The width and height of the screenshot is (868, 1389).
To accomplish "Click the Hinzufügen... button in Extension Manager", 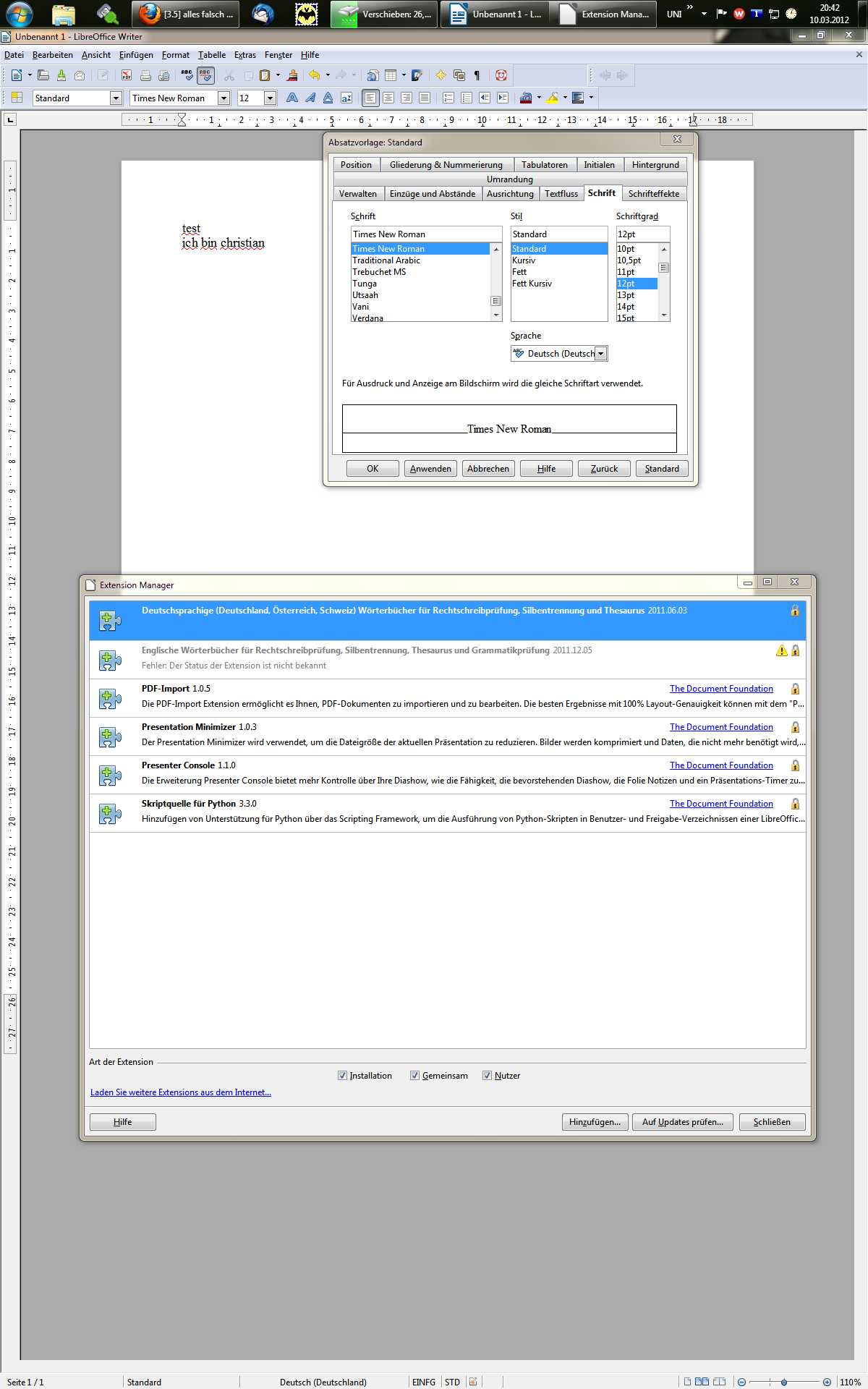I will (595, 1122).
